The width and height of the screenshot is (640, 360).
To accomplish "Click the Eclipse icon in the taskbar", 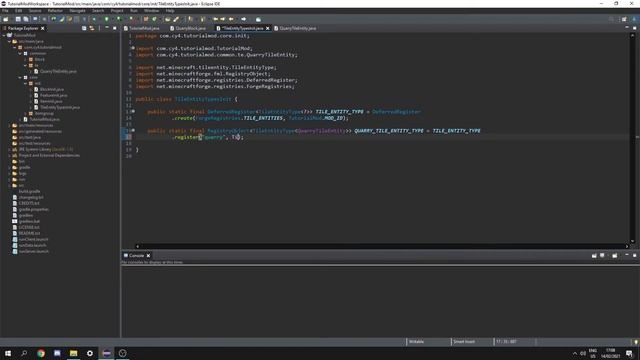I will (x=107, y=353).
